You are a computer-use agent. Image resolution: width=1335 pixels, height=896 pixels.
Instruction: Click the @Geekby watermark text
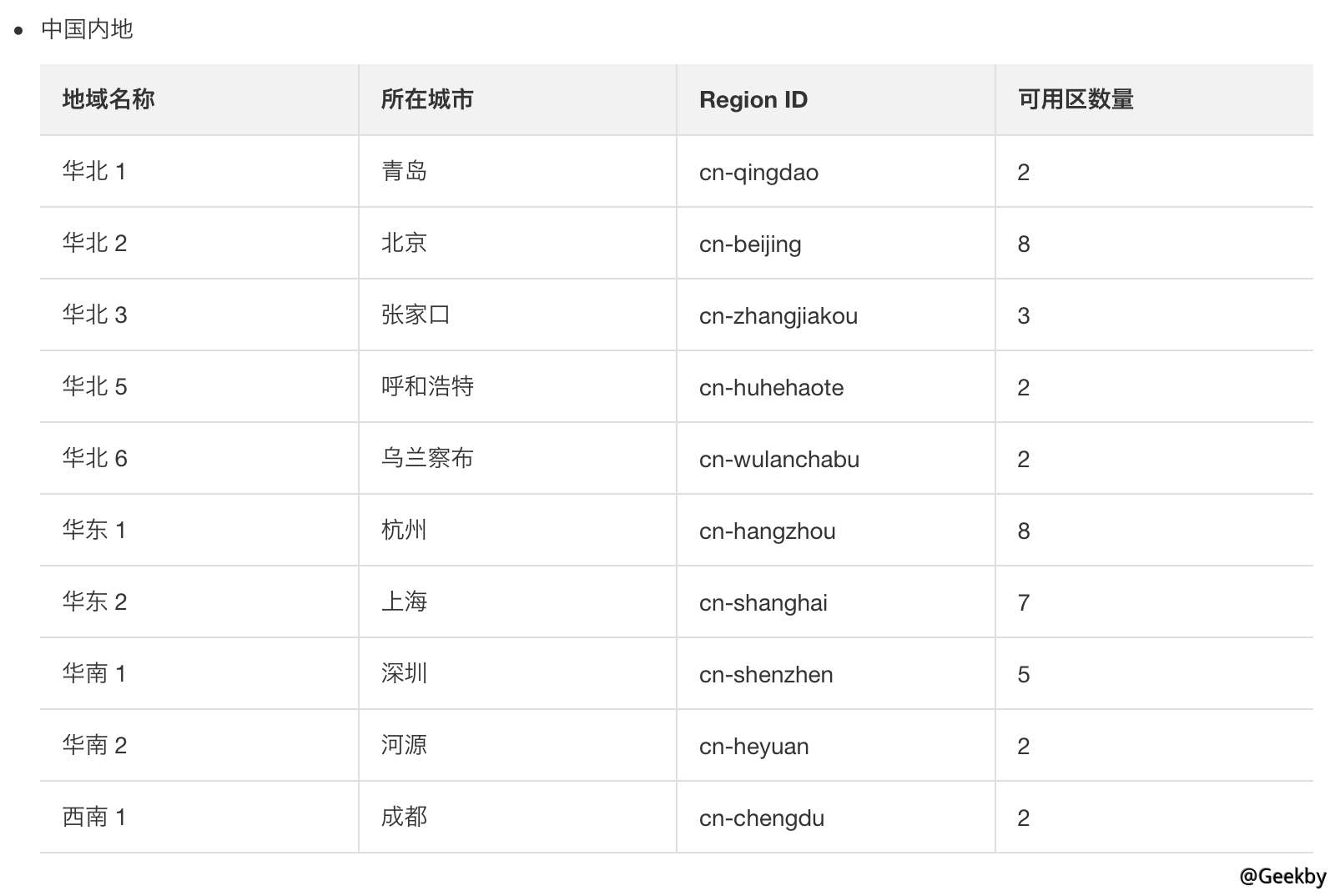click(1282, 876)
